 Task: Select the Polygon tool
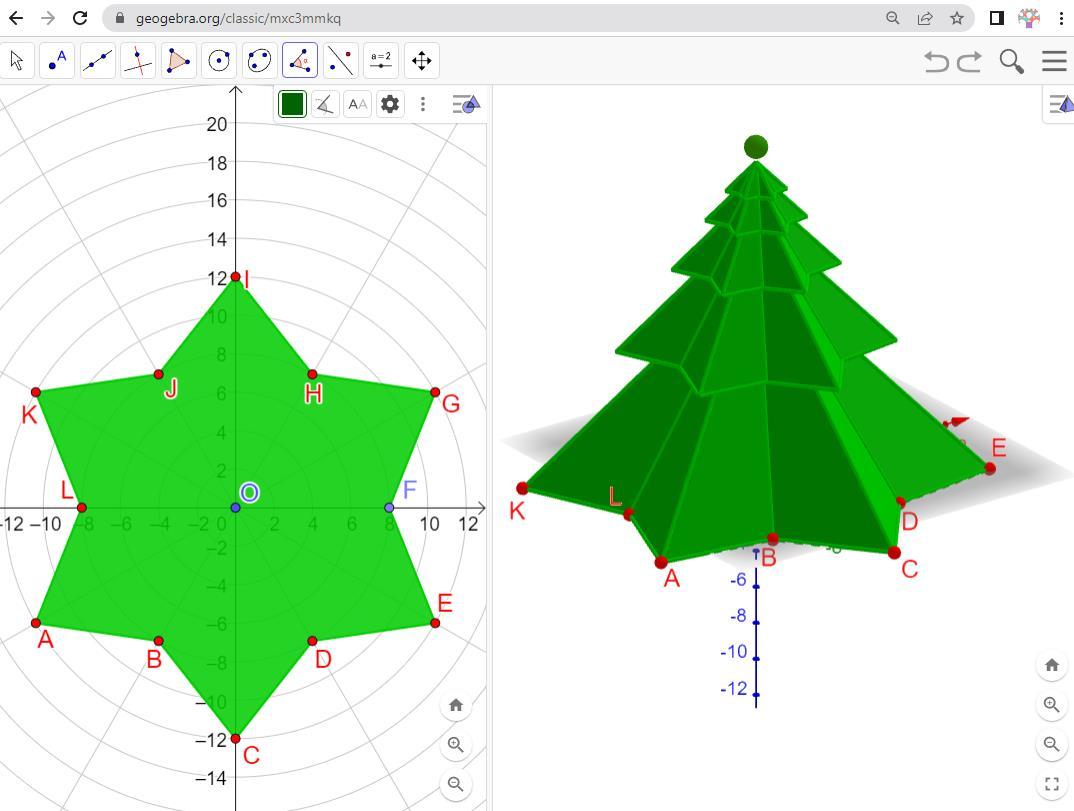click(179, 61)
